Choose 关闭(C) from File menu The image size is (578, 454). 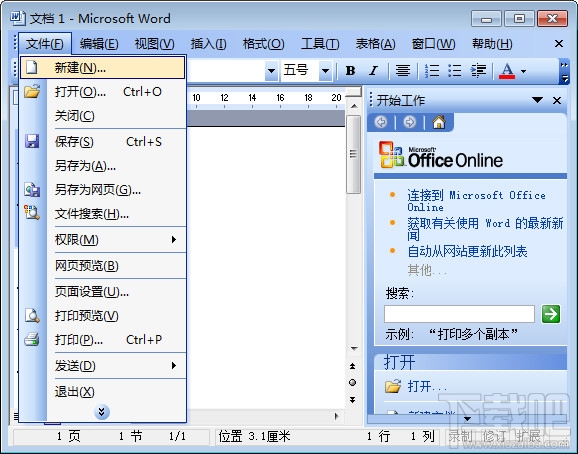coord(102,116)
